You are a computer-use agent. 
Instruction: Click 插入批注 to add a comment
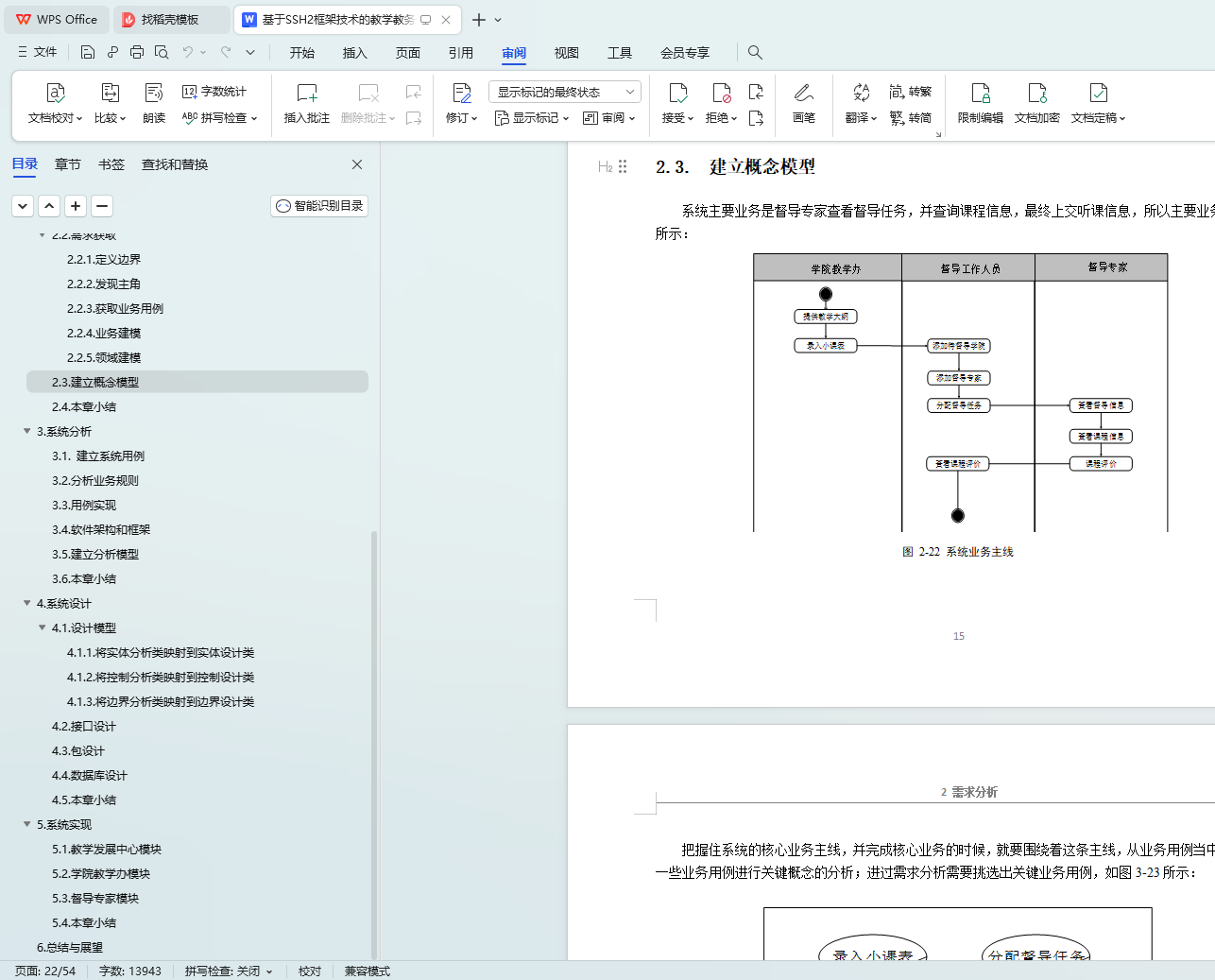click(307, 103)
